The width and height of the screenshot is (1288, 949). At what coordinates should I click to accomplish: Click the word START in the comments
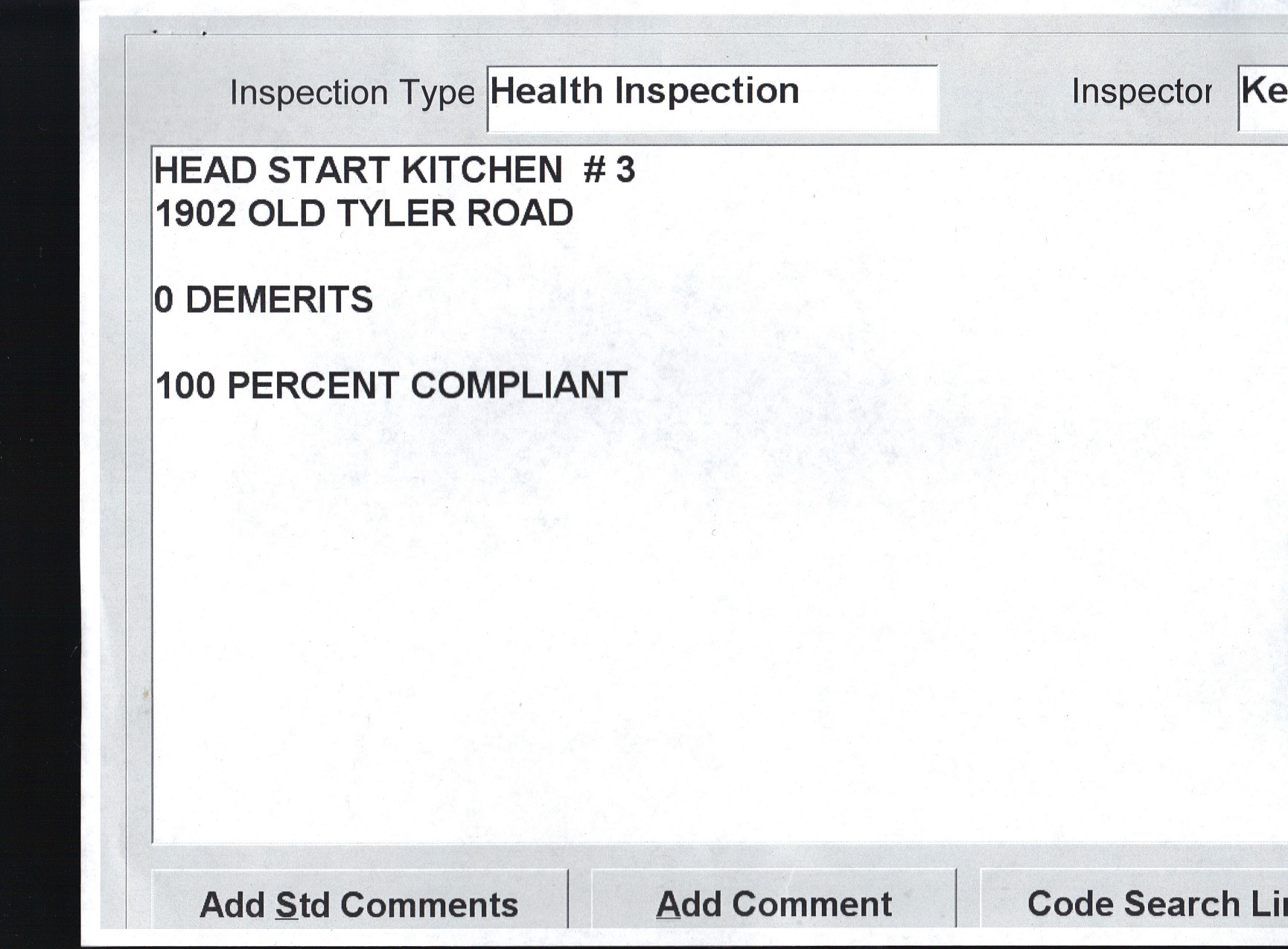(328, 170)
